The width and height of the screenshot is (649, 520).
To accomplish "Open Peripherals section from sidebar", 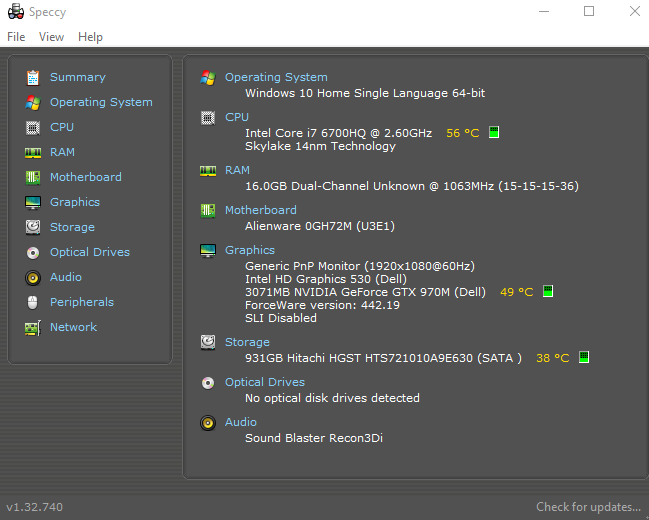I will (82, 302).
